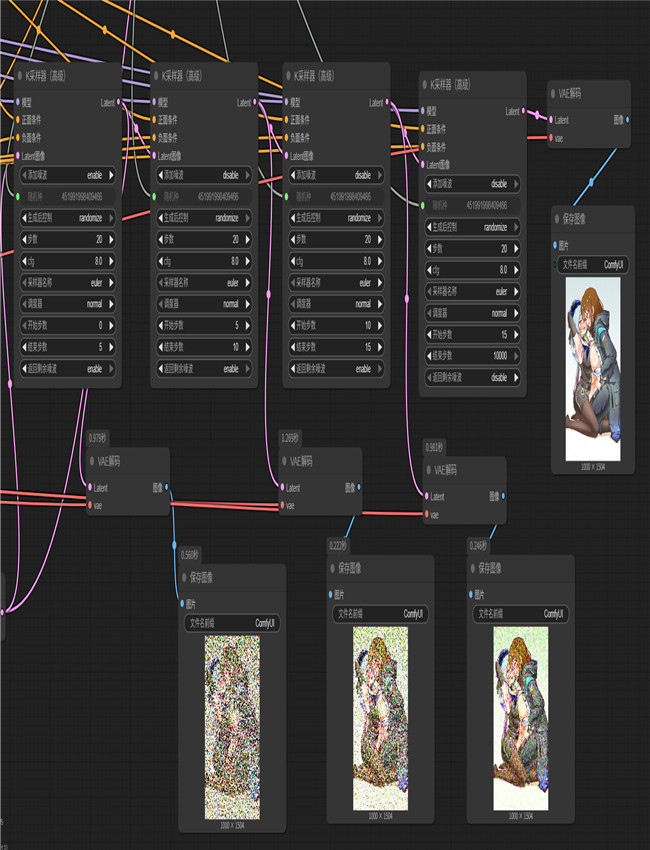Viewport: 650px width, 850px height.
Task: Decrease cfg with left arrow on leftmost K采样器
Action: click(23, 261)
